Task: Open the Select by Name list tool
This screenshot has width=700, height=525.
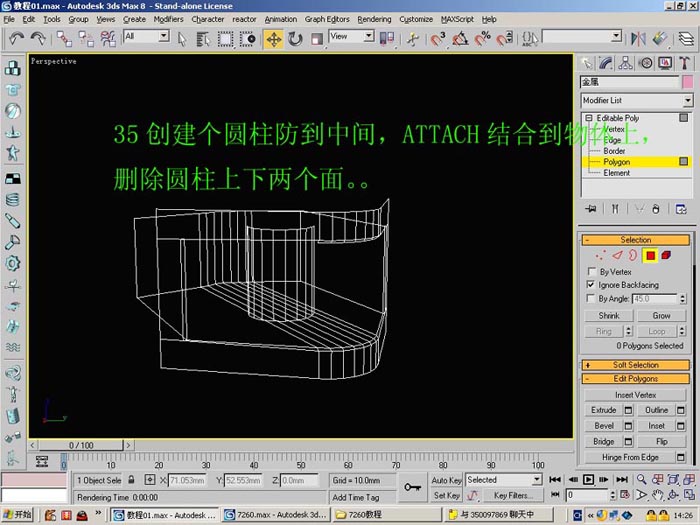Action: coord(203,39)
